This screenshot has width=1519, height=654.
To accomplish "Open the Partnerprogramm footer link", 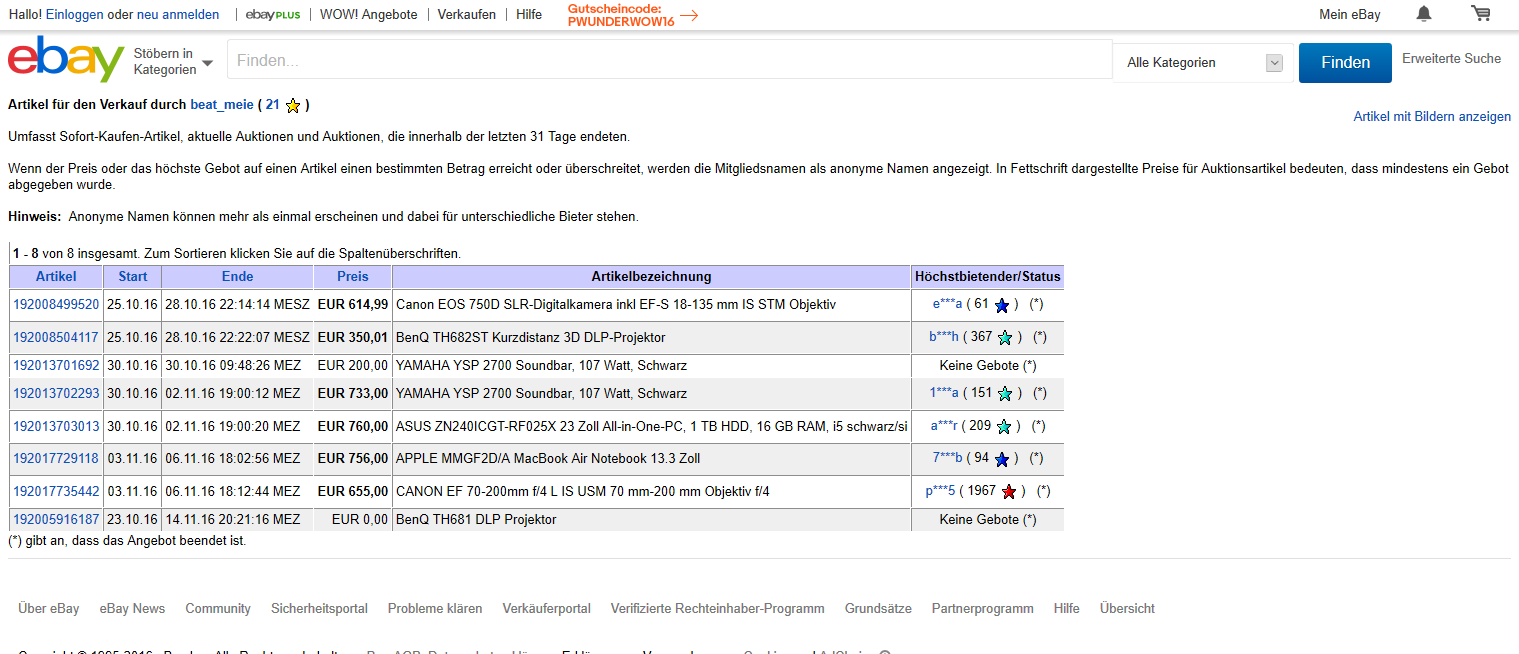I will [983, 608].
